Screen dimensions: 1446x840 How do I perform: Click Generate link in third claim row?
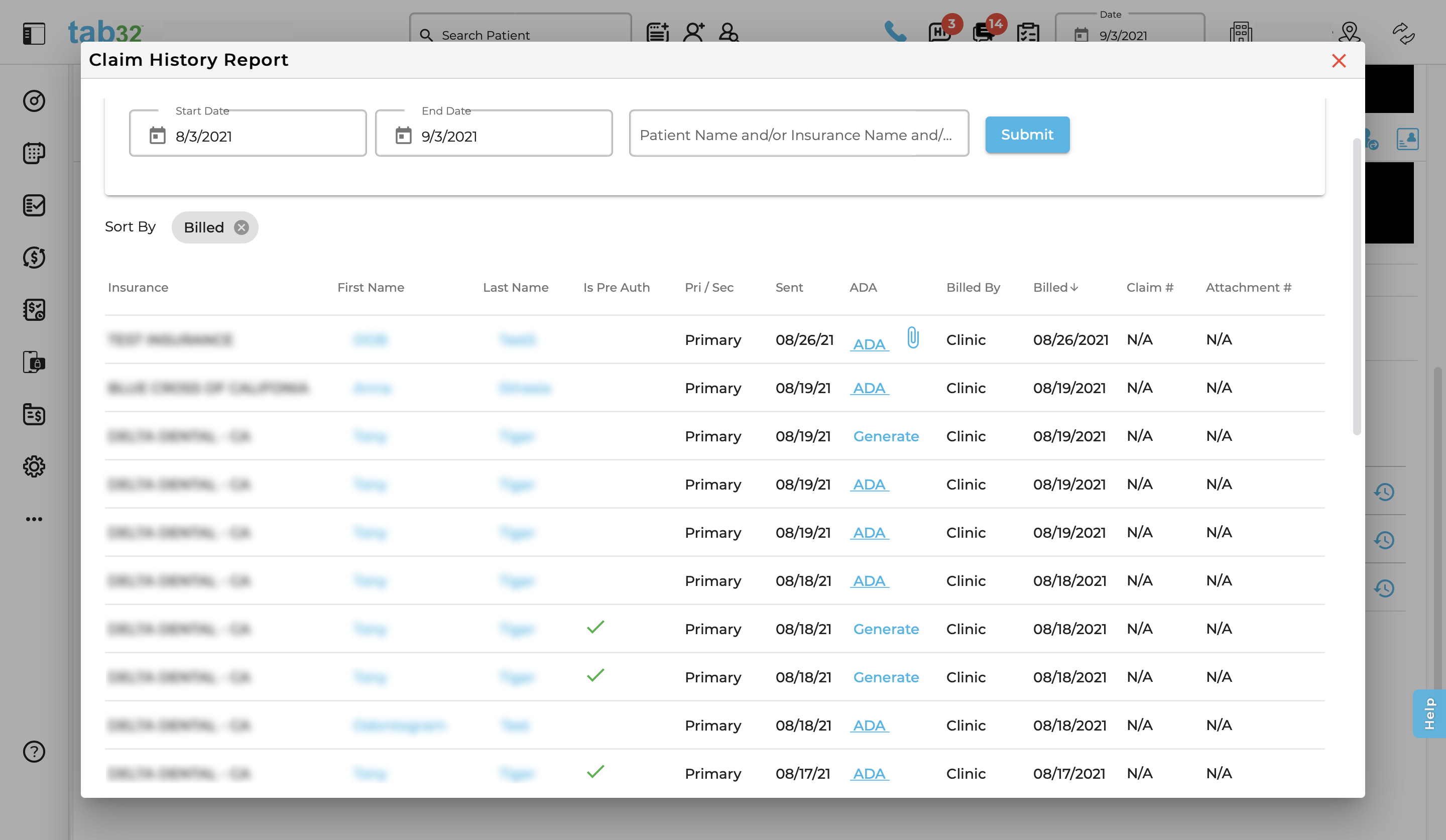pos(885,436)
